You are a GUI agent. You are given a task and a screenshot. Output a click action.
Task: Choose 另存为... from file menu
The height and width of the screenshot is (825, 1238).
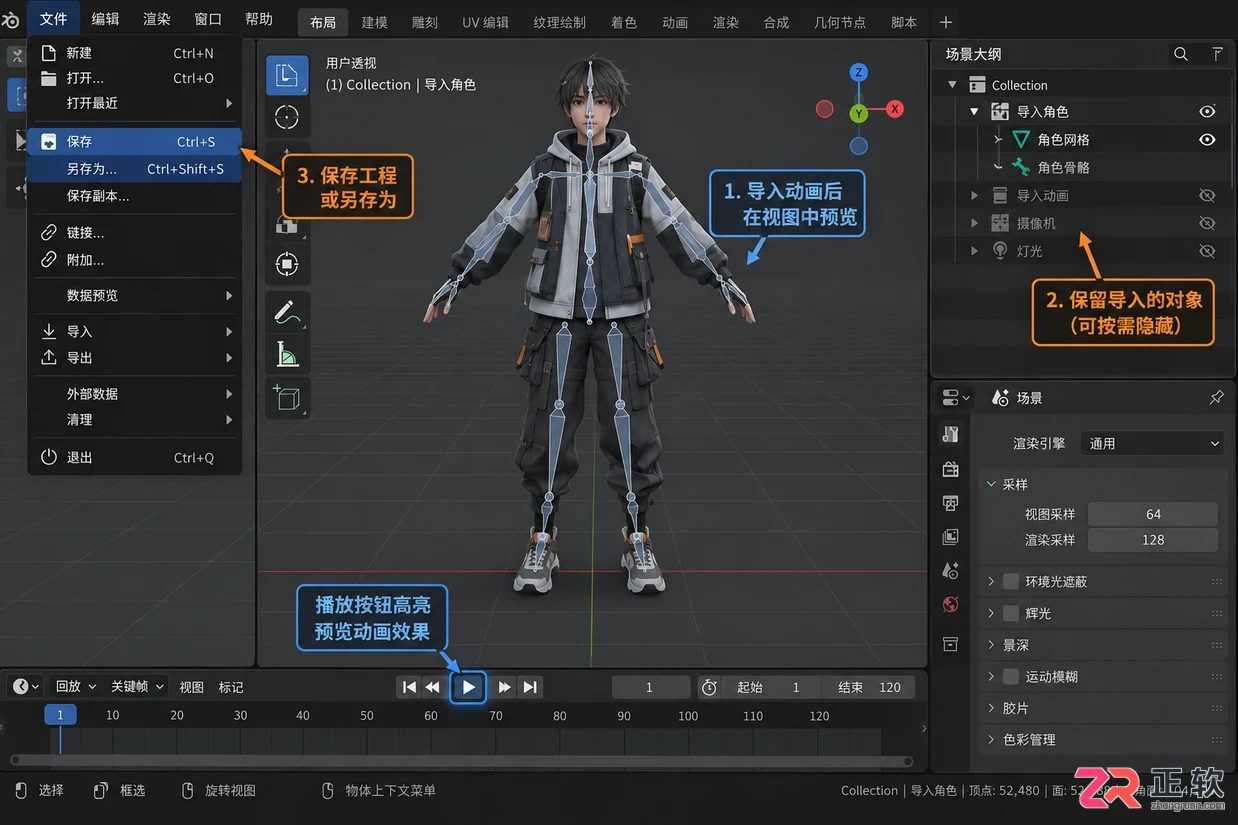[135, 169]
